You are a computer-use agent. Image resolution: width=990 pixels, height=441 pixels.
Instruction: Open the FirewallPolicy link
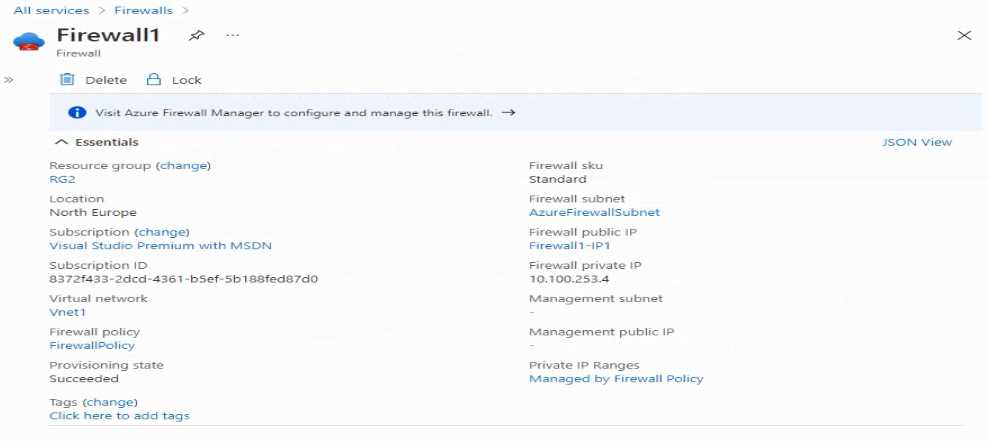click(x=92, y=346)
